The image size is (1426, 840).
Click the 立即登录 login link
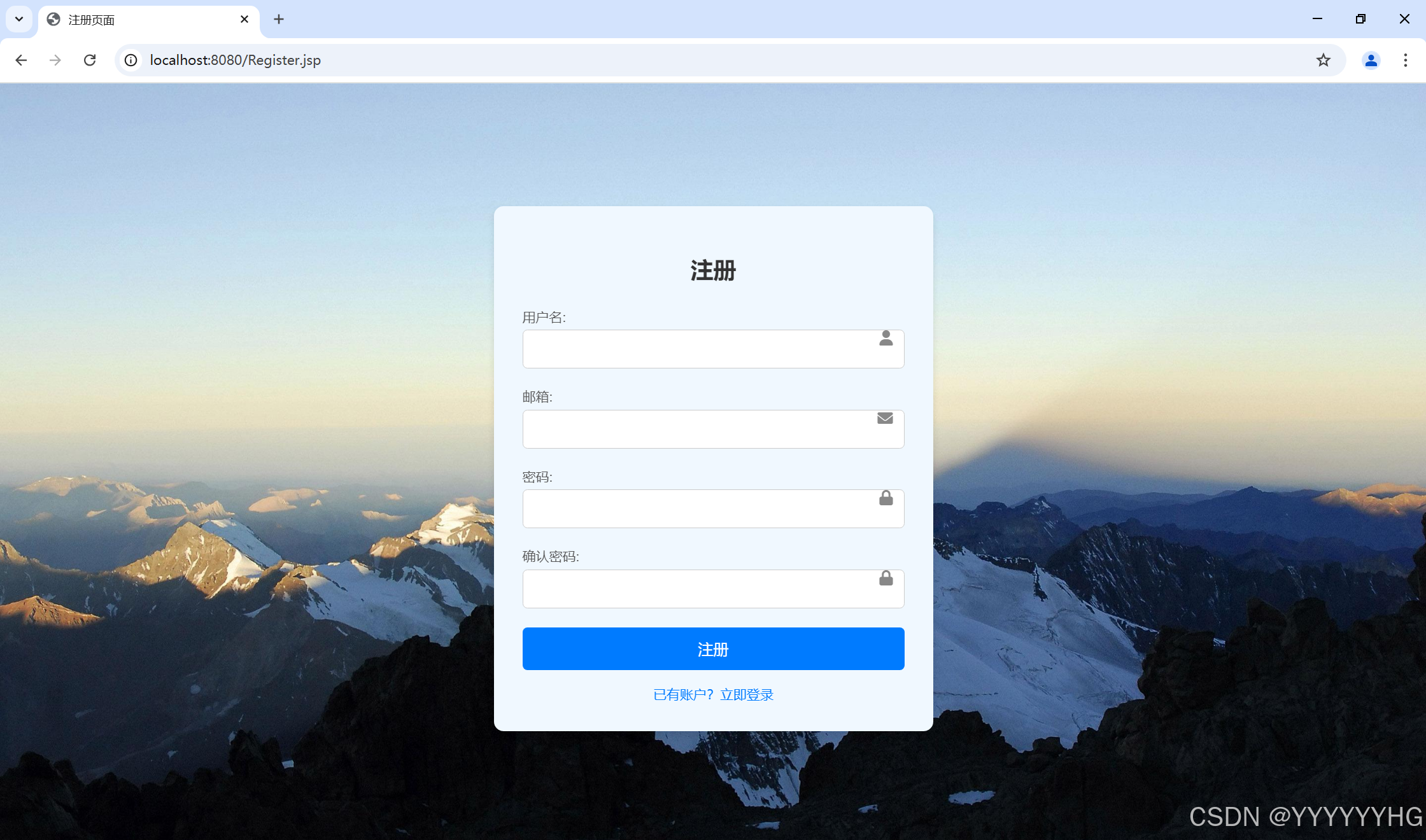tap(747, 694)
